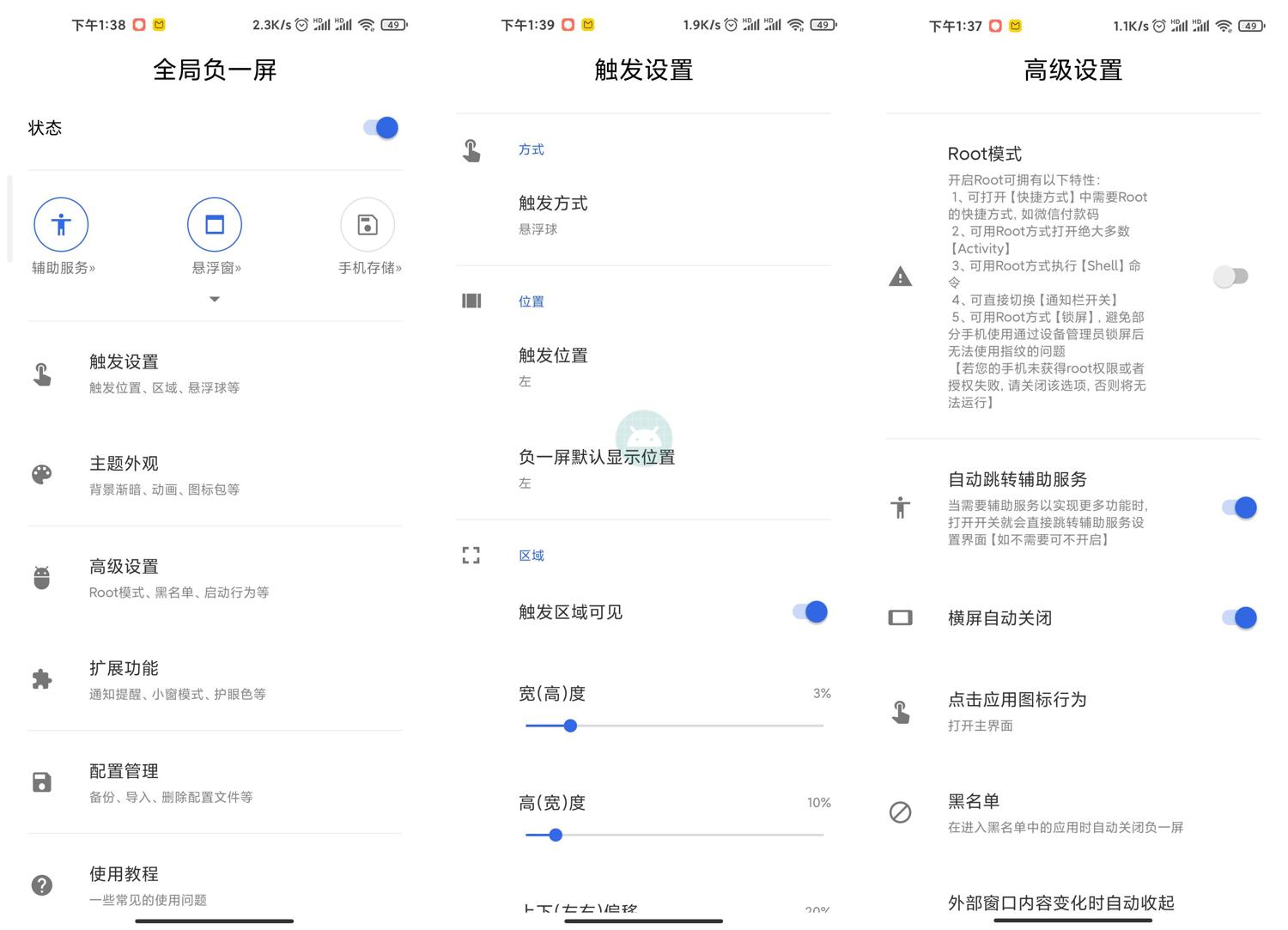Expand the permissions row down arrow
This screenshot has width=1288, height=930.
tap(215, 300)
